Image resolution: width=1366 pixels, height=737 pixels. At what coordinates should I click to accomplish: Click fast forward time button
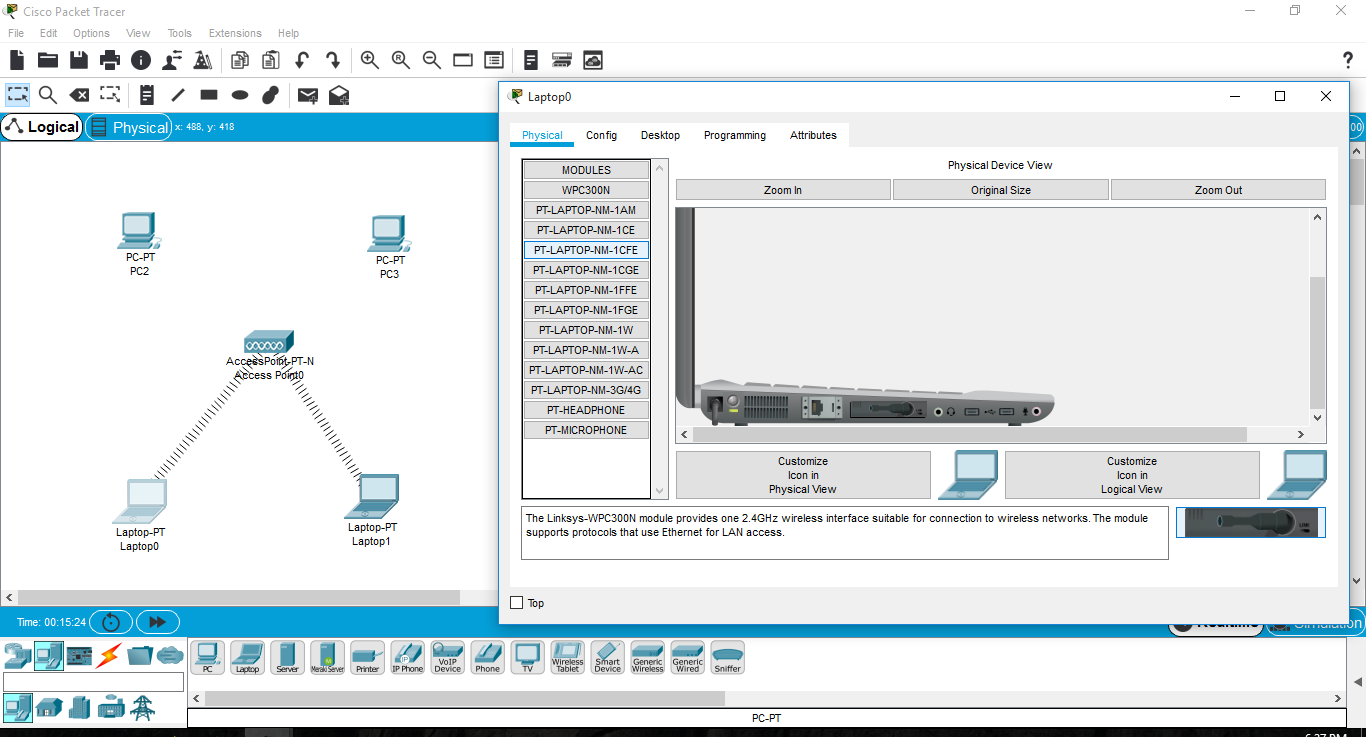[x=158, y=622]
